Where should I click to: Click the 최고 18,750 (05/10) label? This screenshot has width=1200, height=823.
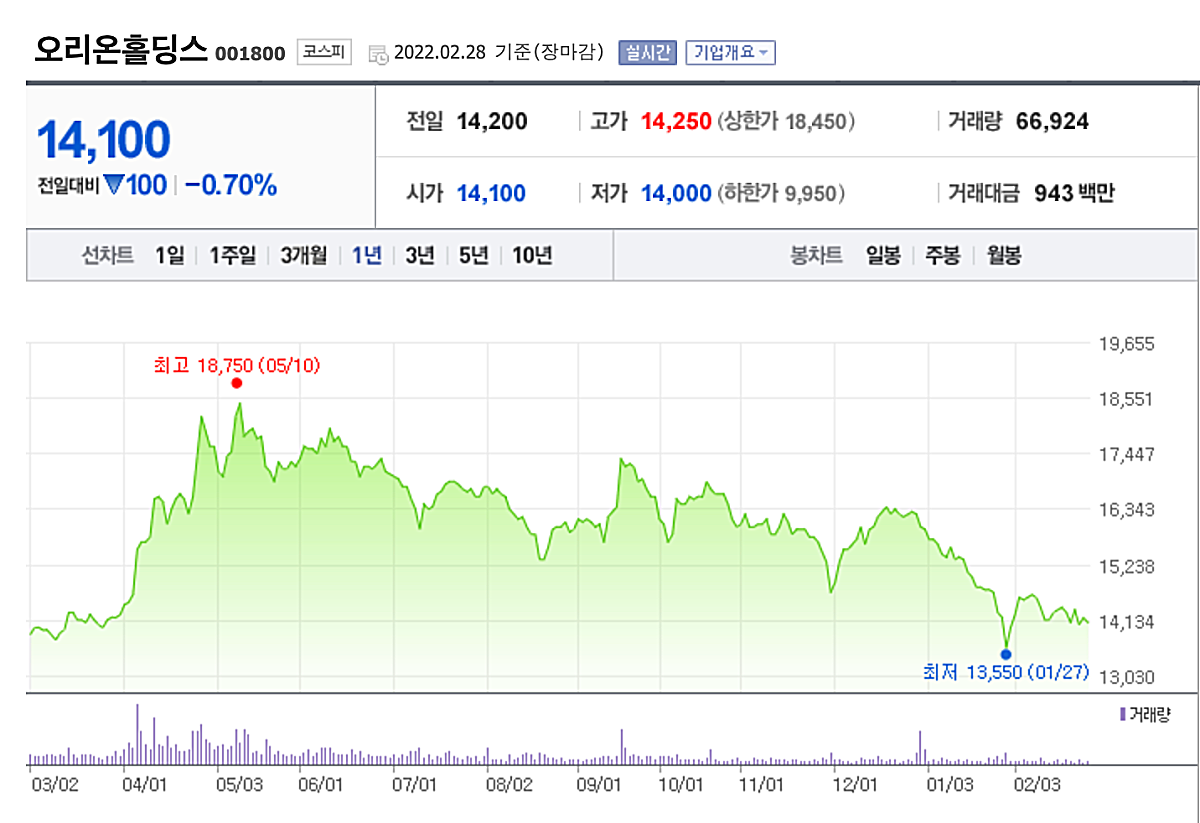coord(236,365)
